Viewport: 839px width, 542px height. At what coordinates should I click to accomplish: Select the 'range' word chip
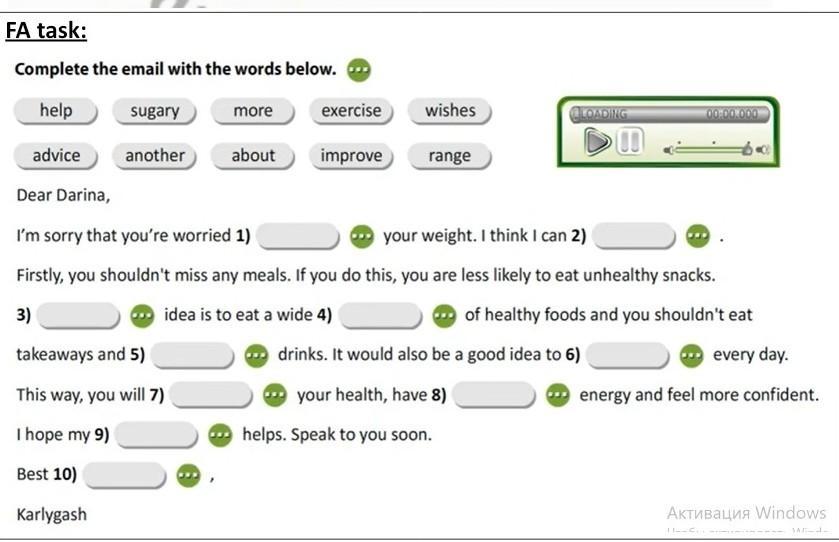click(x=449, y=156)
